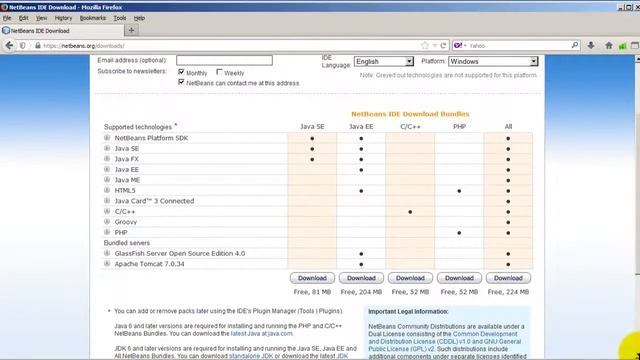The image size is (640, 360).
Task: Expand the Java FX technology row
Action: click(x=107, y=159)
